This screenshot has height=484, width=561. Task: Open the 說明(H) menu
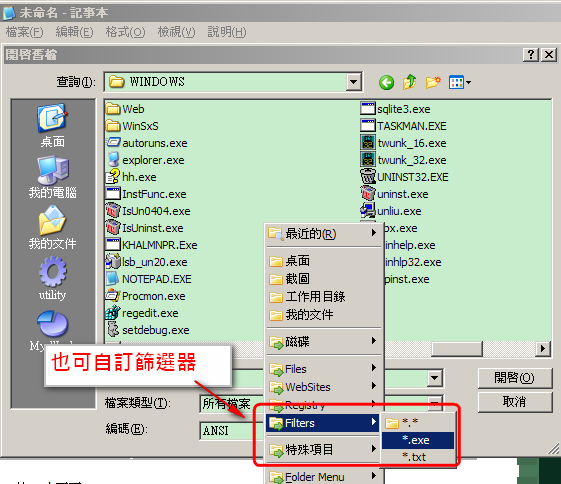(x=227, y=32)
